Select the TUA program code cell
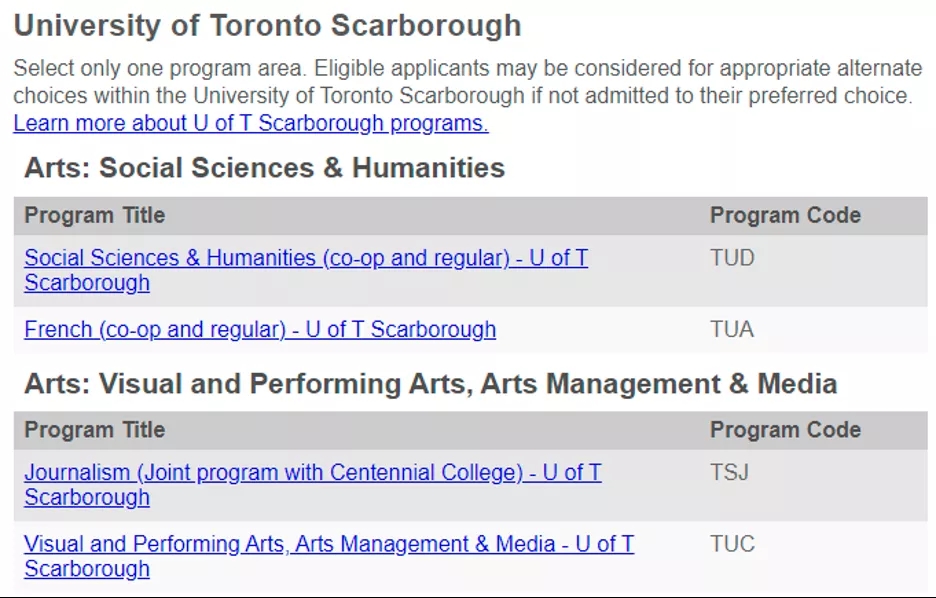Screen dimensions: 936x598 pyautogui.click(x=732, y=329)
